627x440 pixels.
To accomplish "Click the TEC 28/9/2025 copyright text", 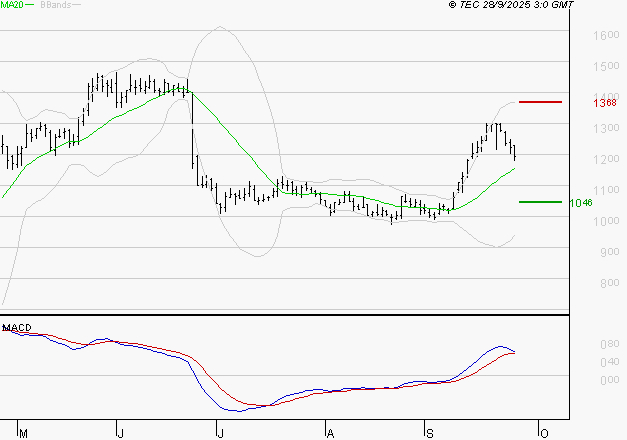I will [x=511, y=5].
